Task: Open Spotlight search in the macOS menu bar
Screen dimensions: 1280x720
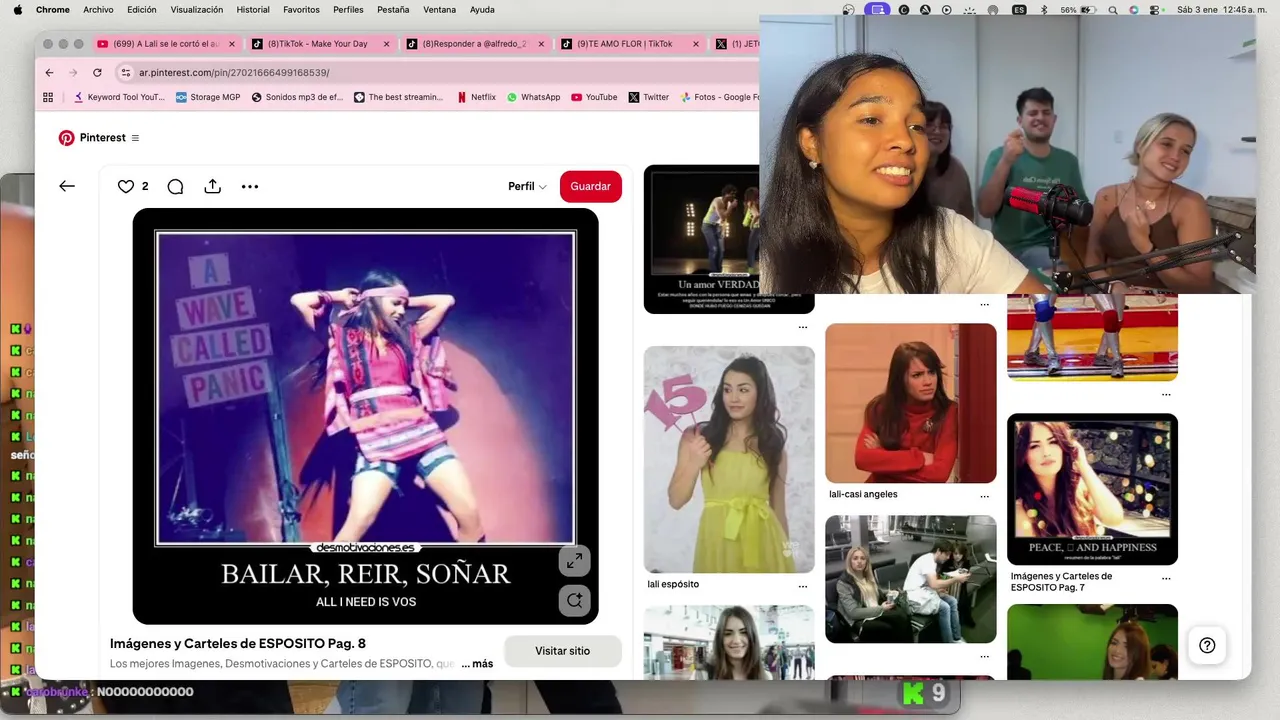Action: 1115,10
